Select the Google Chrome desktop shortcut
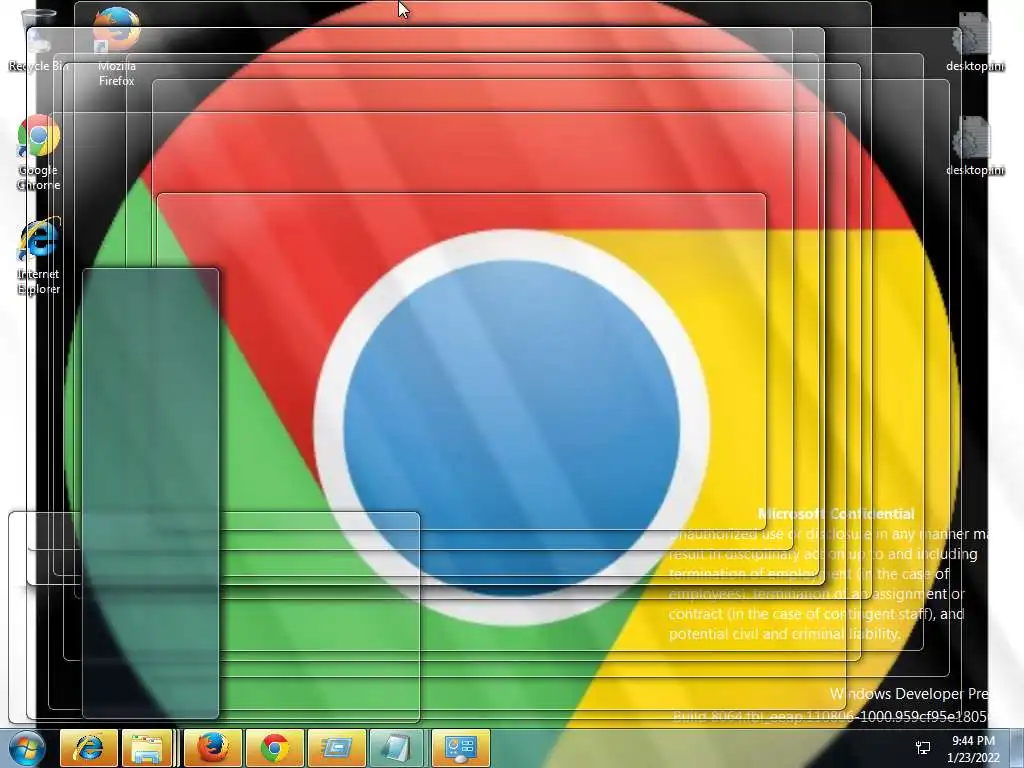This screenshot has height=768, width=1024. 39,153
